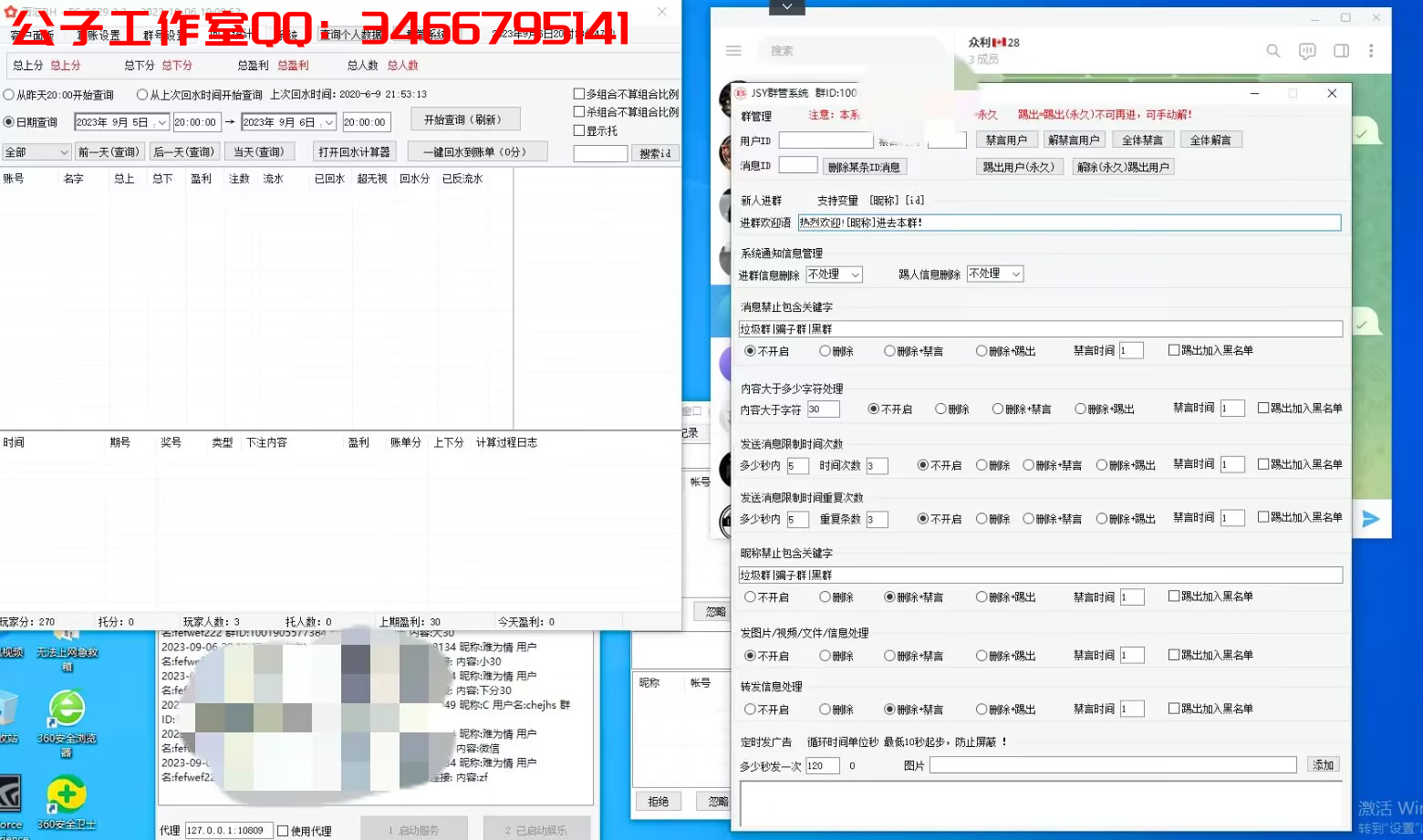Click the 添加 button beside 图片 field
The image size is (1423, 840).
coord(1323,765)
